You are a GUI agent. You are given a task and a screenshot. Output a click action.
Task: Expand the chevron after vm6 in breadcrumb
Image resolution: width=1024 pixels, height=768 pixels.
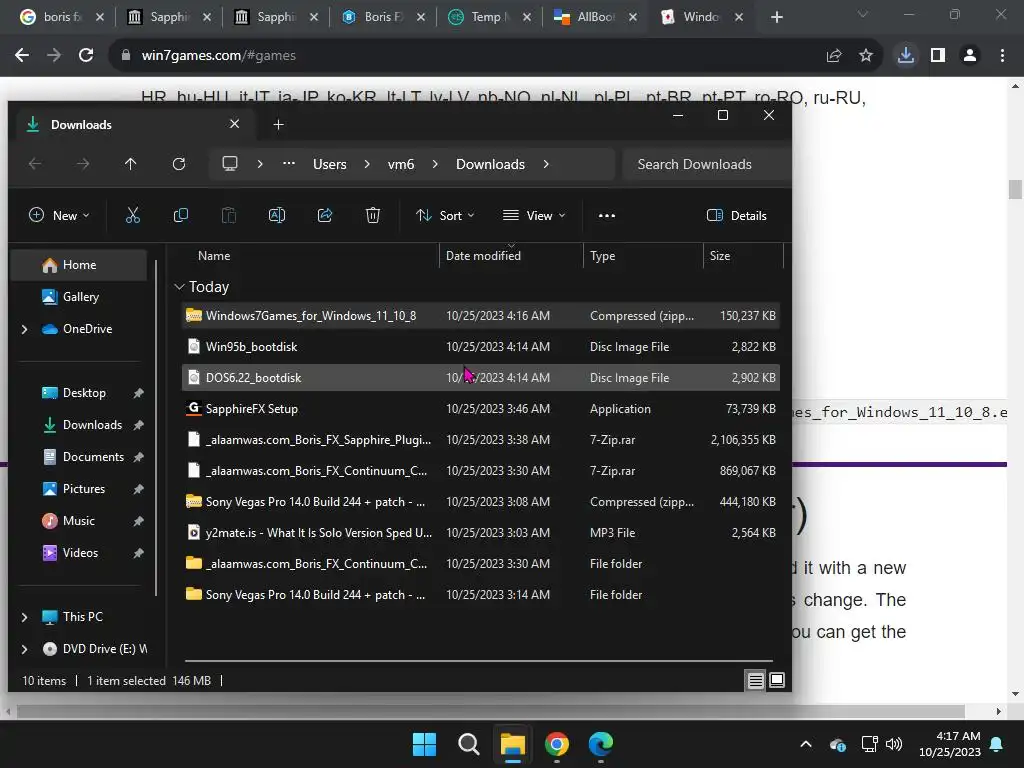click(x=435, y=164)
